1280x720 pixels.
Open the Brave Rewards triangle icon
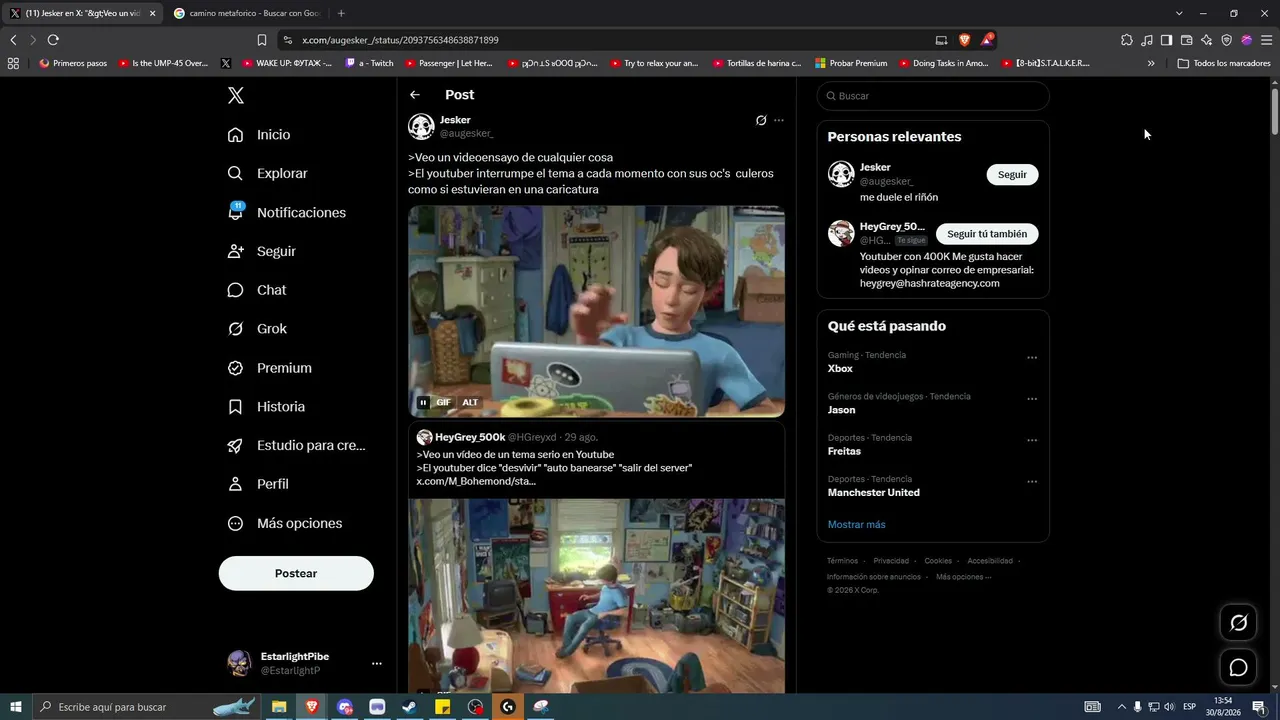click(x=987, y=40)
